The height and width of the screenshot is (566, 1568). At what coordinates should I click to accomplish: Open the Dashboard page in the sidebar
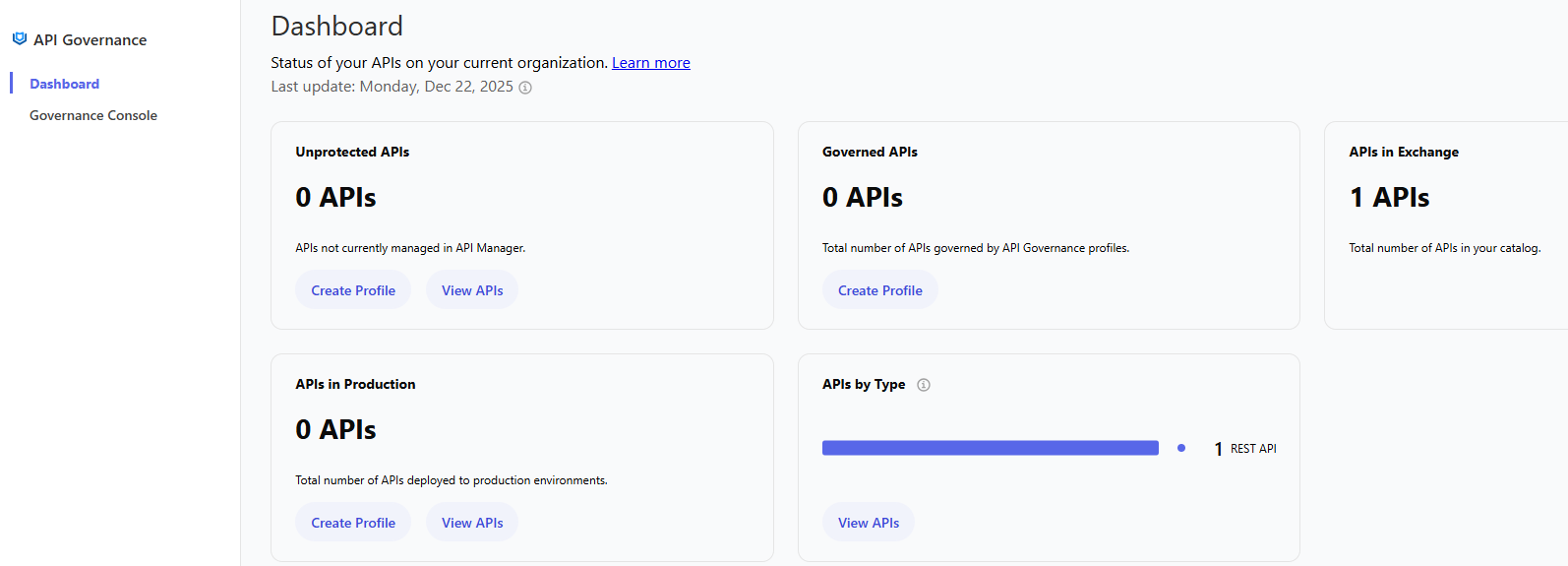(64, 84)
